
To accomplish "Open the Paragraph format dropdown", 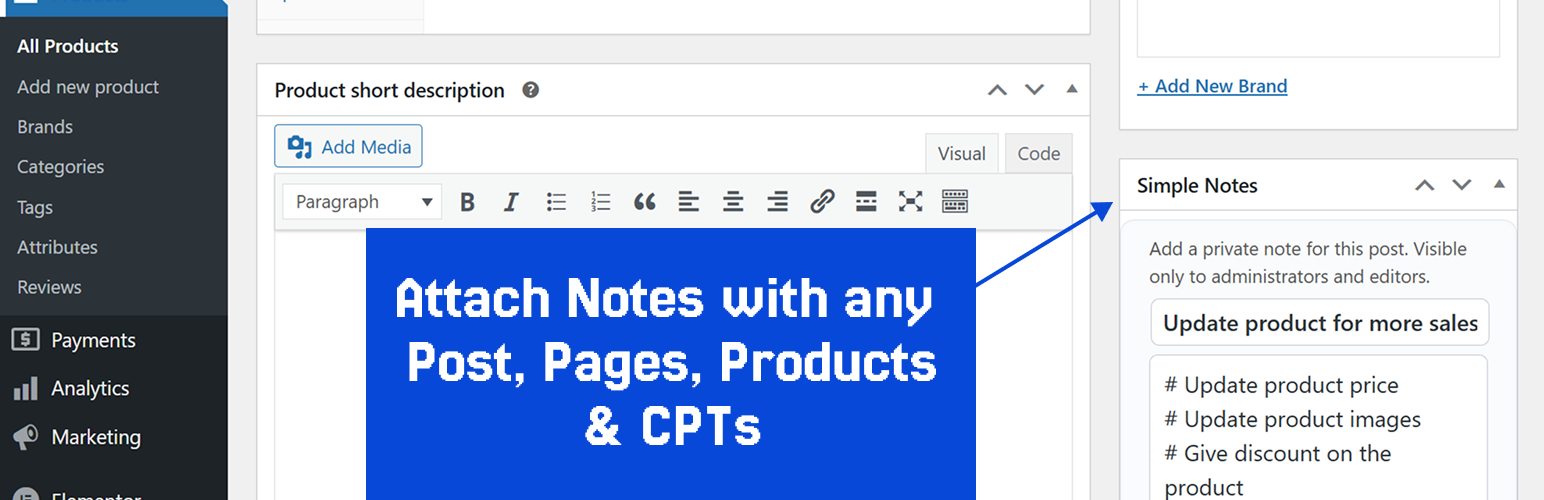I will pyautogui.click(x=363, y=202).
